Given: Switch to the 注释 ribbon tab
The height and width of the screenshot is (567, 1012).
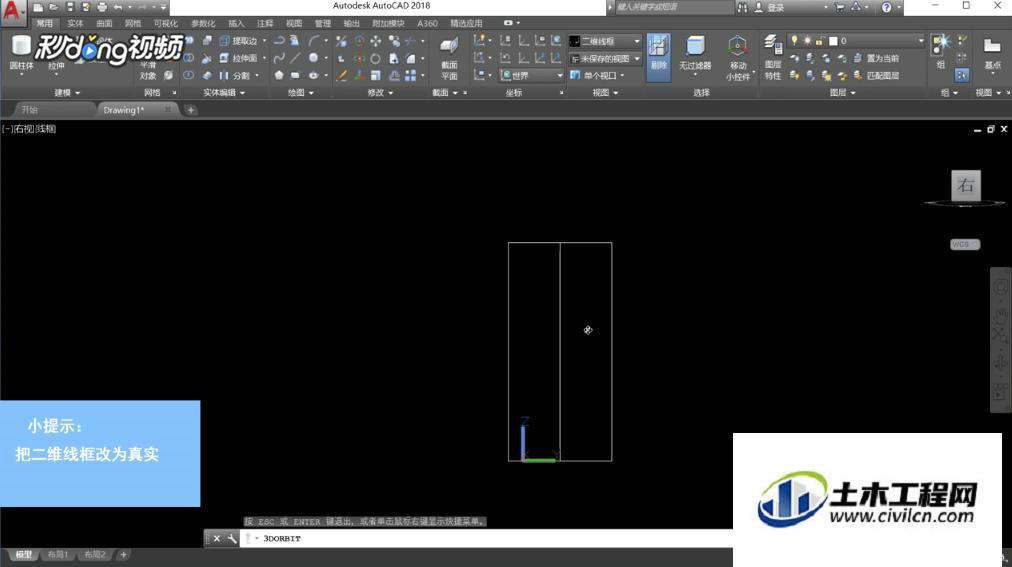Looking at the screenshot, I should pyautogui.click(x=265, y=23).
